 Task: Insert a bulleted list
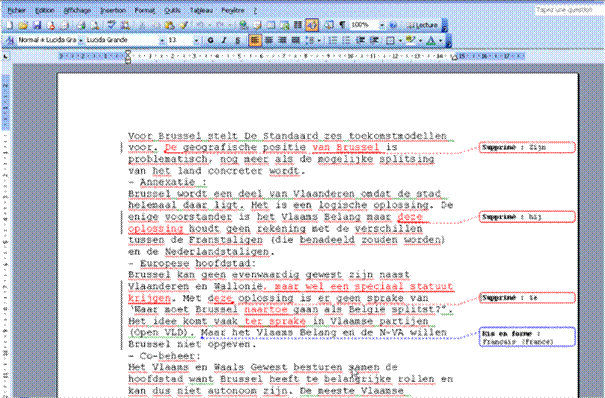[346, 40]
